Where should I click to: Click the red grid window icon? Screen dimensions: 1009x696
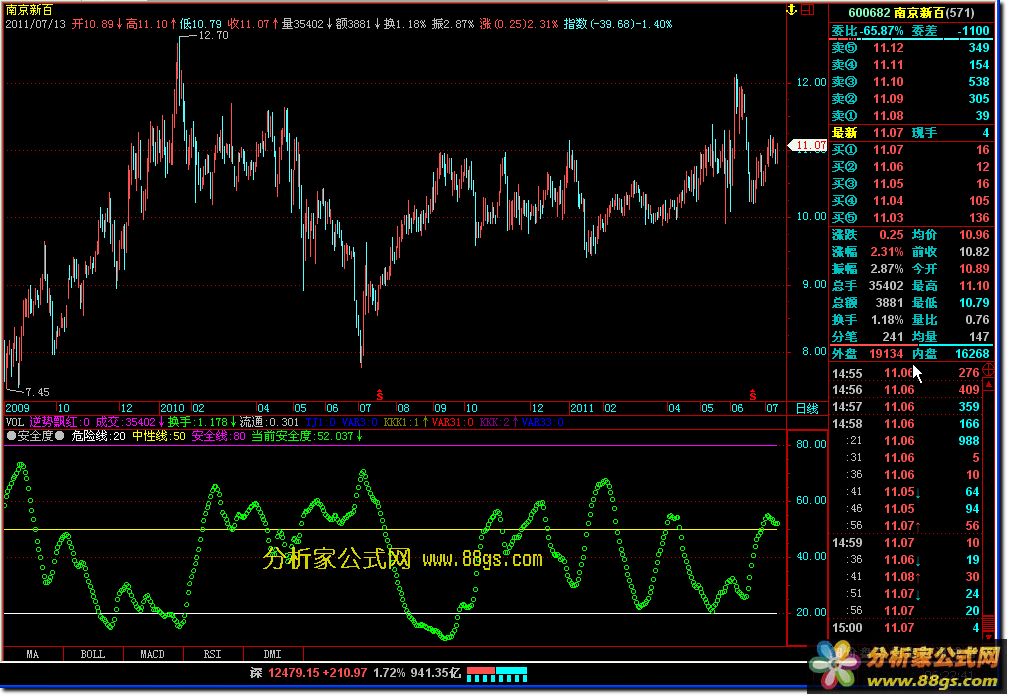point(808,10)
